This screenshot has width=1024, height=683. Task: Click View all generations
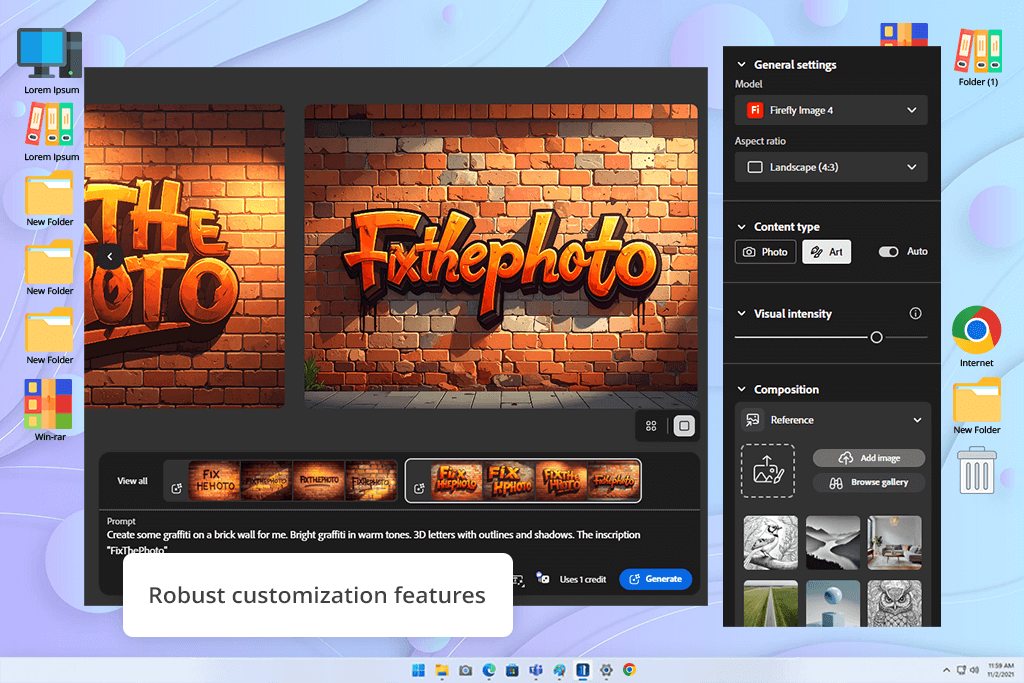click(x=132, y=481)
